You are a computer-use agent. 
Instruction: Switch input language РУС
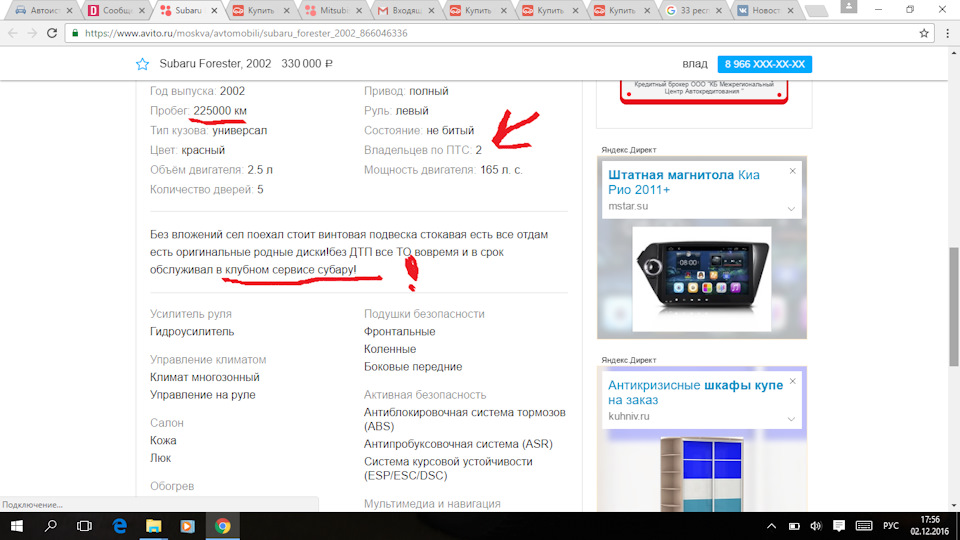(891, 526)
